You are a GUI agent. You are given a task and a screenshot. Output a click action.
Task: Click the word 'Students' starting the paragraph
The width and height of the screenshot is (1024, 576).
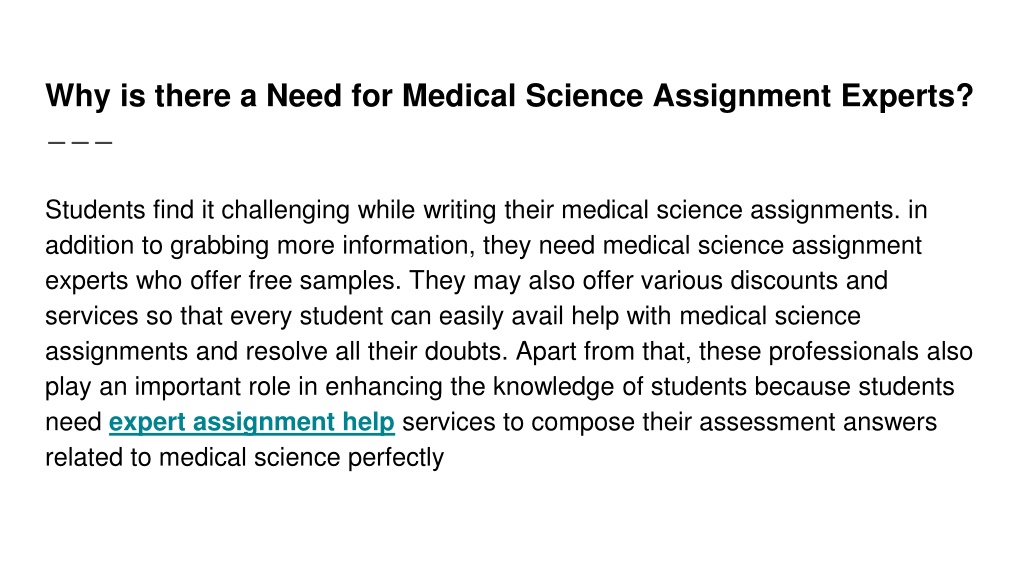click(95, 210)
